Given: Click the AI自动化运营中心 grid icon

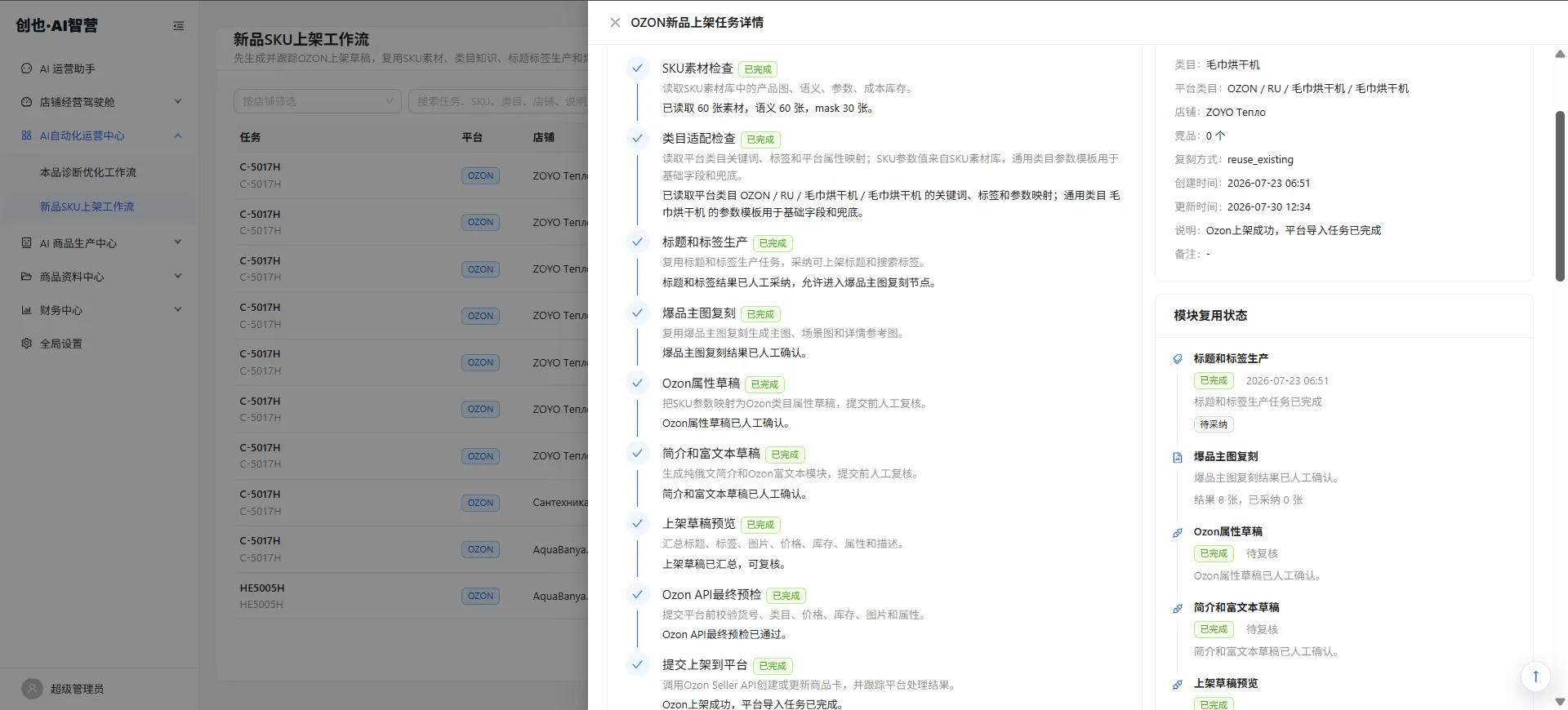Looking at the screenshot, I should click(x=26, y=135).
